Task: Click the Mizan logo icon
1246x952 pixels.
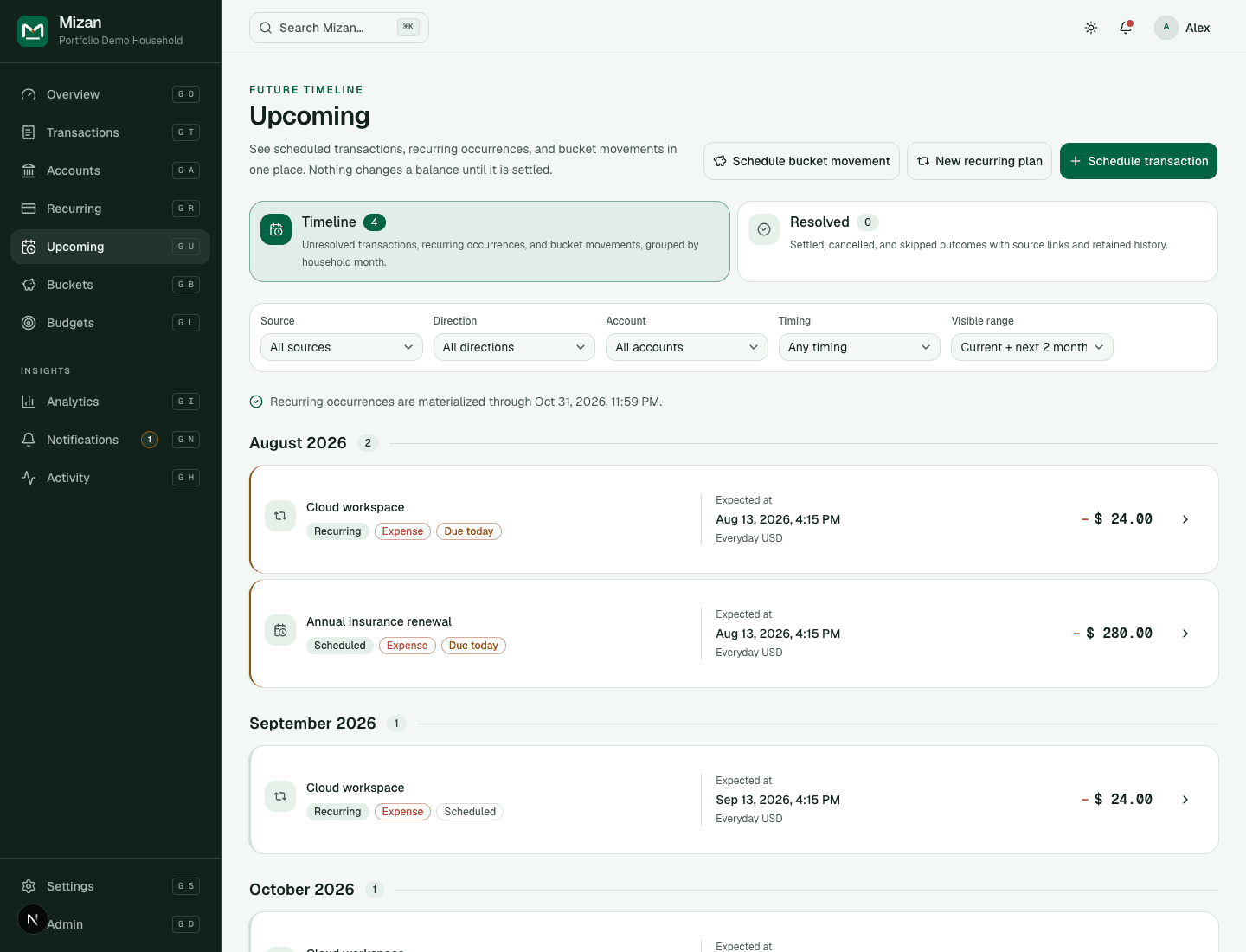Action: (x=33, y=31)
